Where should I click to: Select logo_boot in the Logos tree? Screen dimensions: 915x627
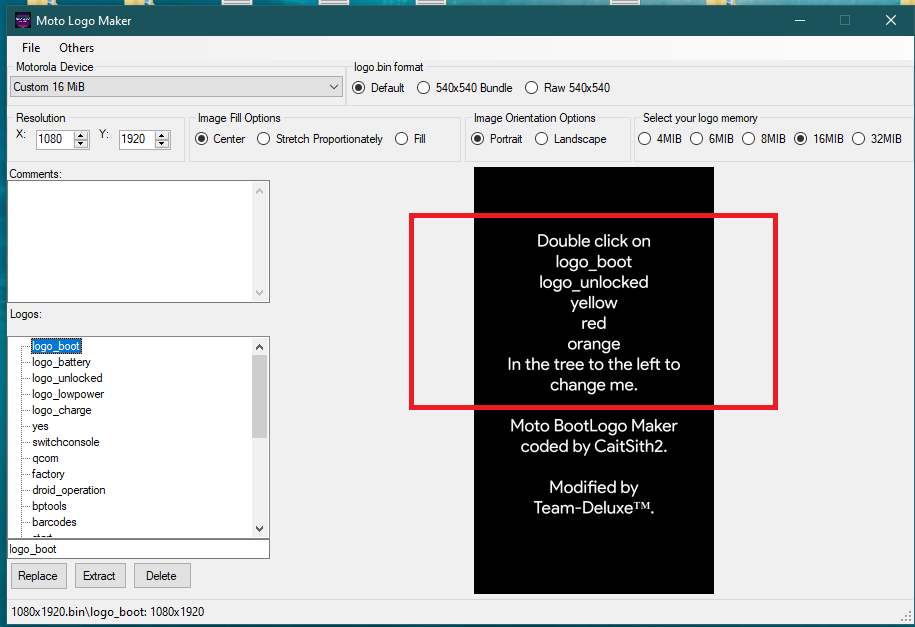tap(56, 346)
